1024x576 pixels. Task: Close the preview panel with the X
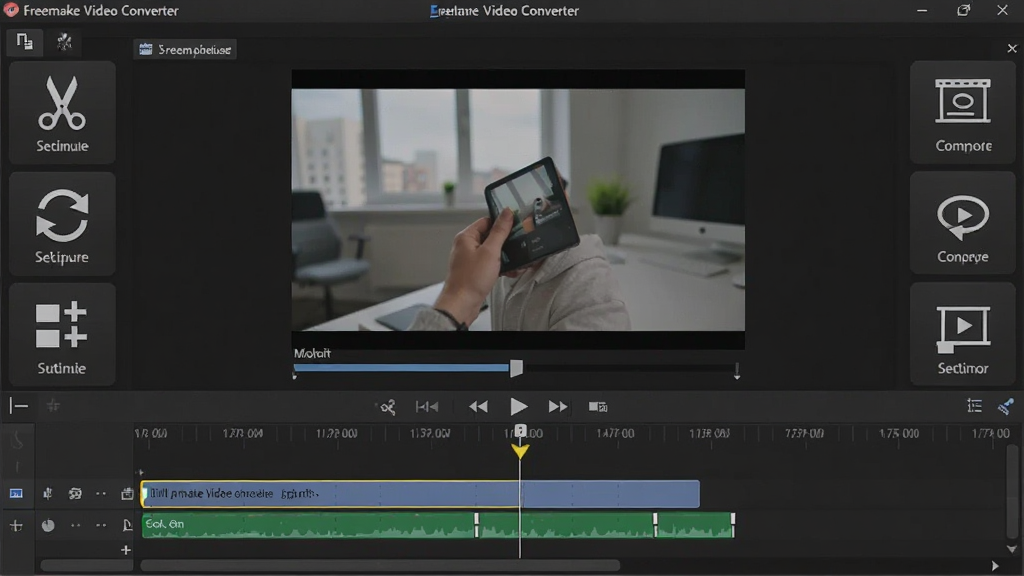(1012, 49)
